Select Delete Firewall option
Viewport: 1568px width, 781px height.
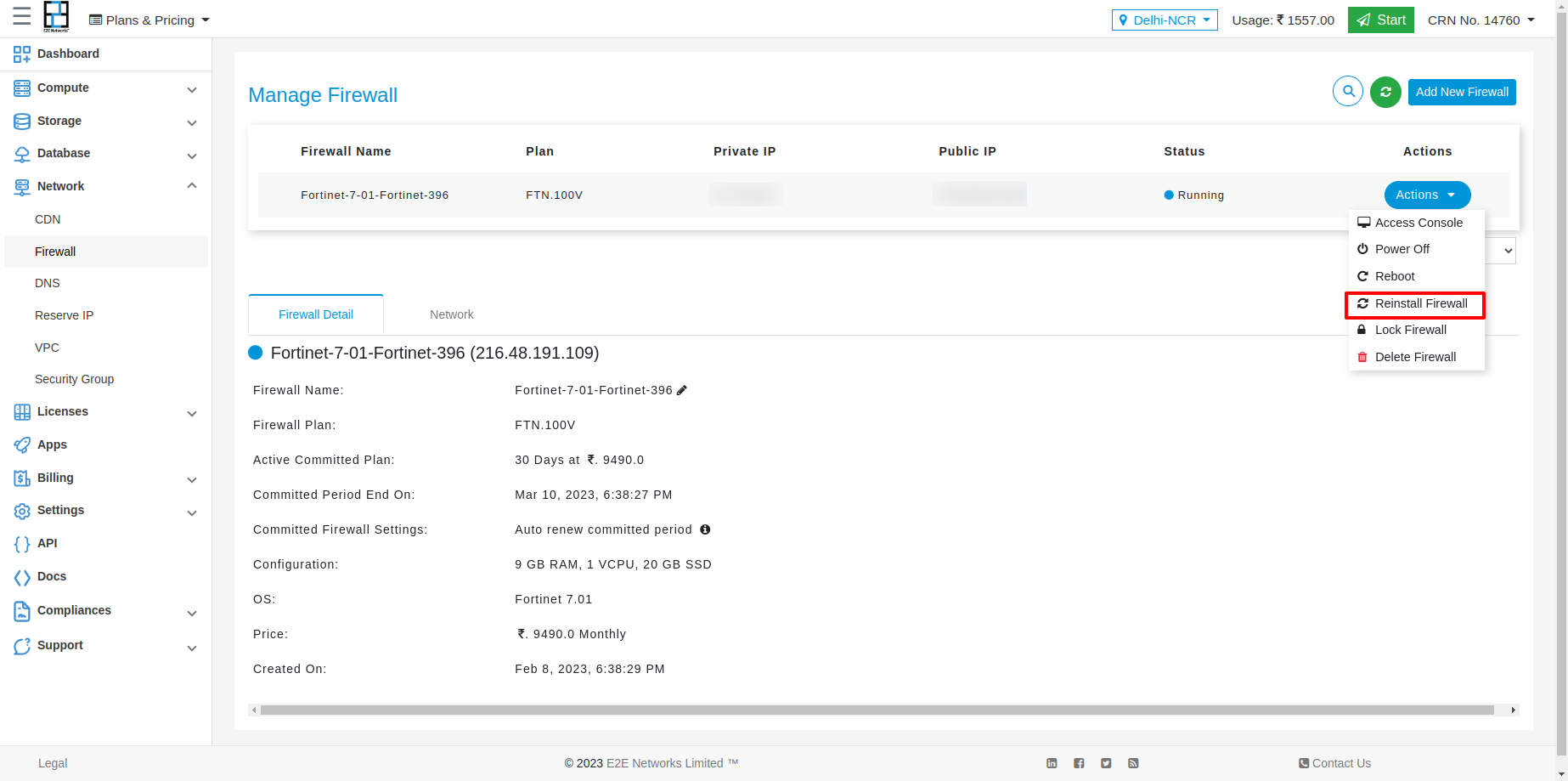pos(1416,357)
